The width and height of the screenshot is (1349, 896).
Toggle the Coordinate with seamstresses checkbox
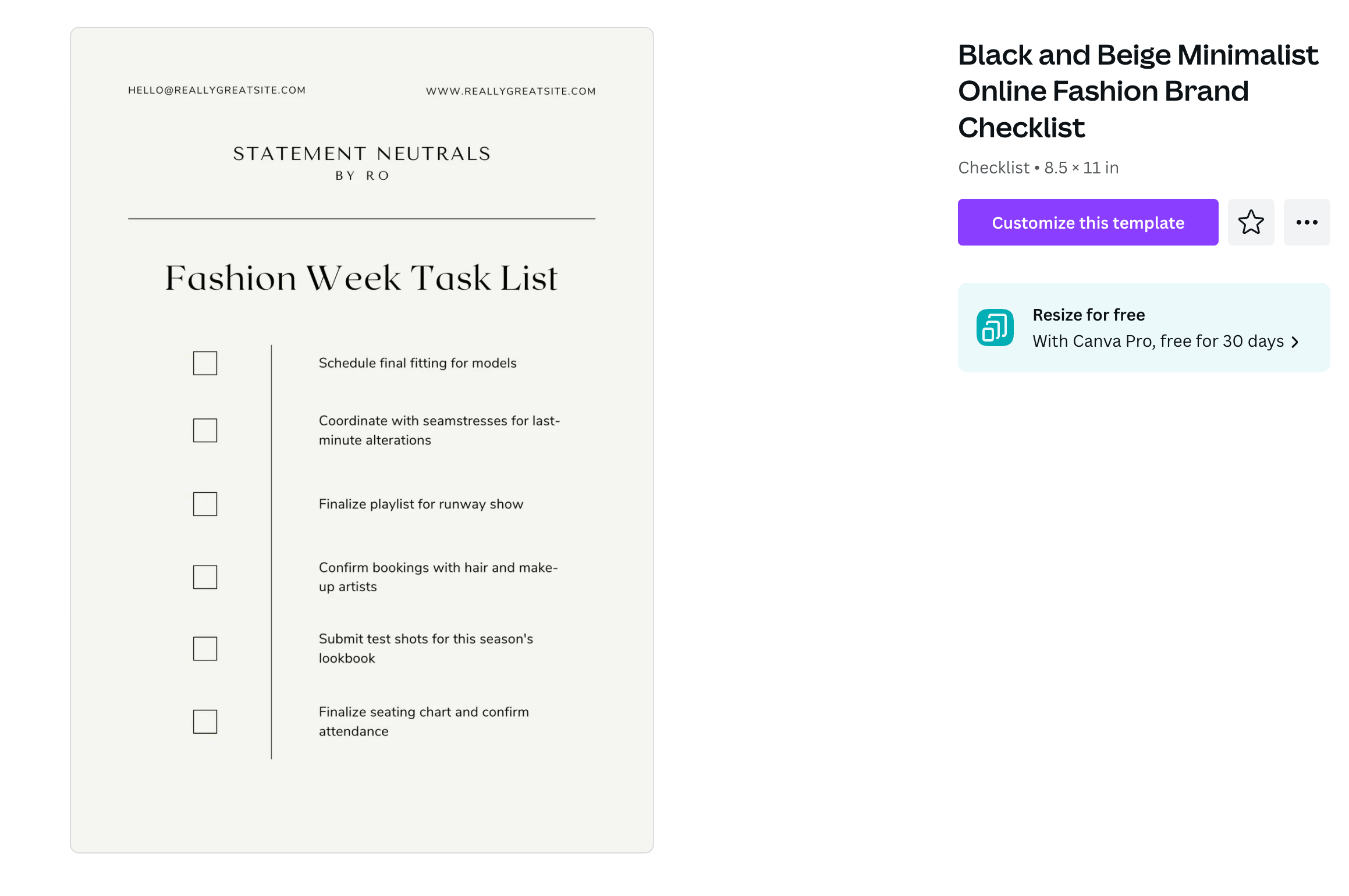206,429
